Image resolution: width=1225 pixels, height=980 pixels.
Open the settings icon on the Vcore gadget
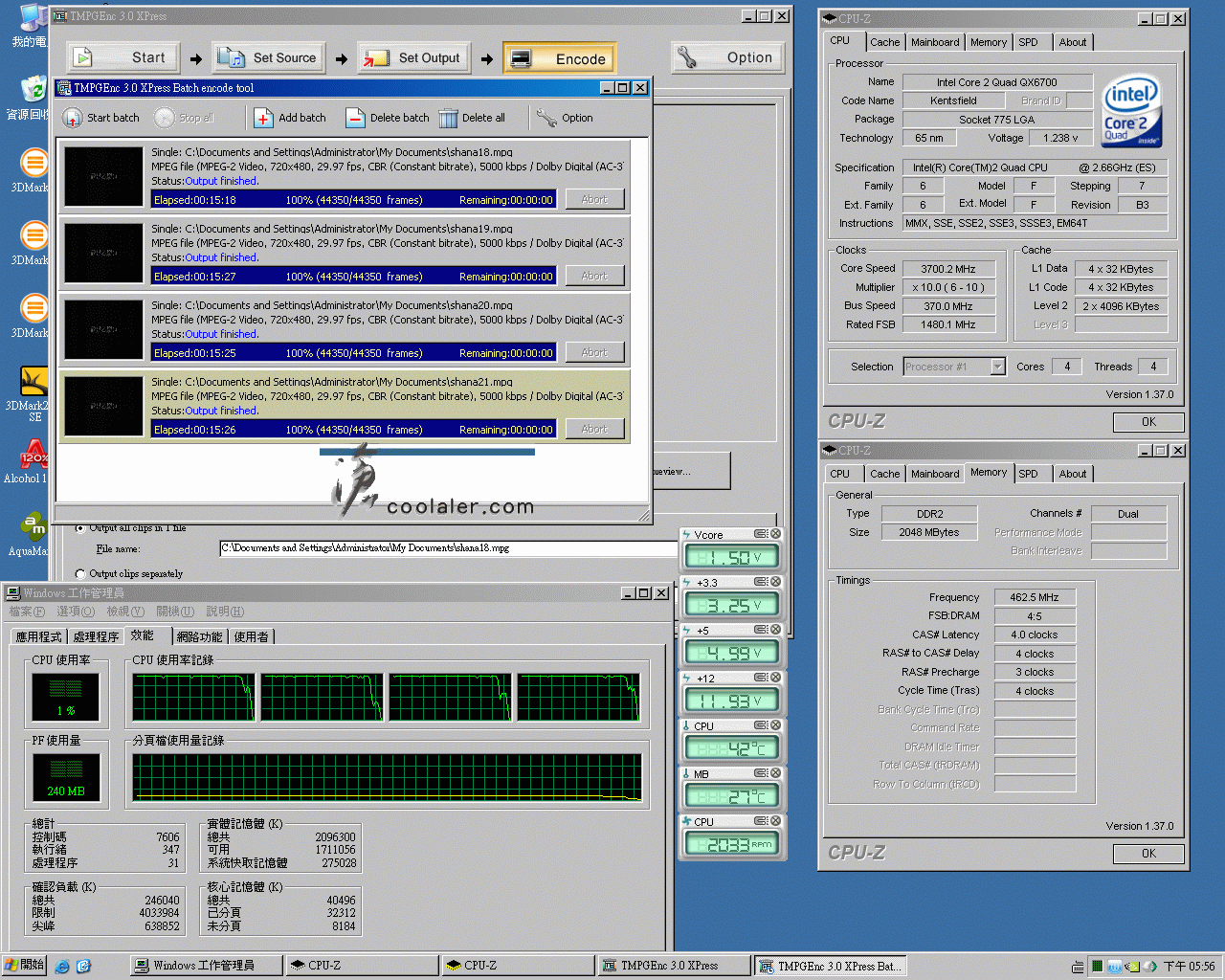click(760, 534)
